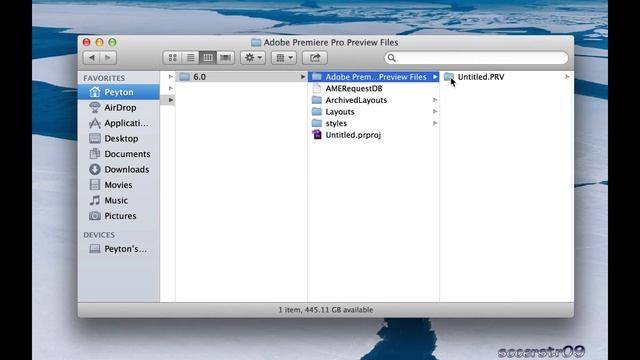The width and height of the screenshot is (640, 360).
Task: Expand arrow next to Layouts
Action: pyautogui.click(x=435, y=111)
